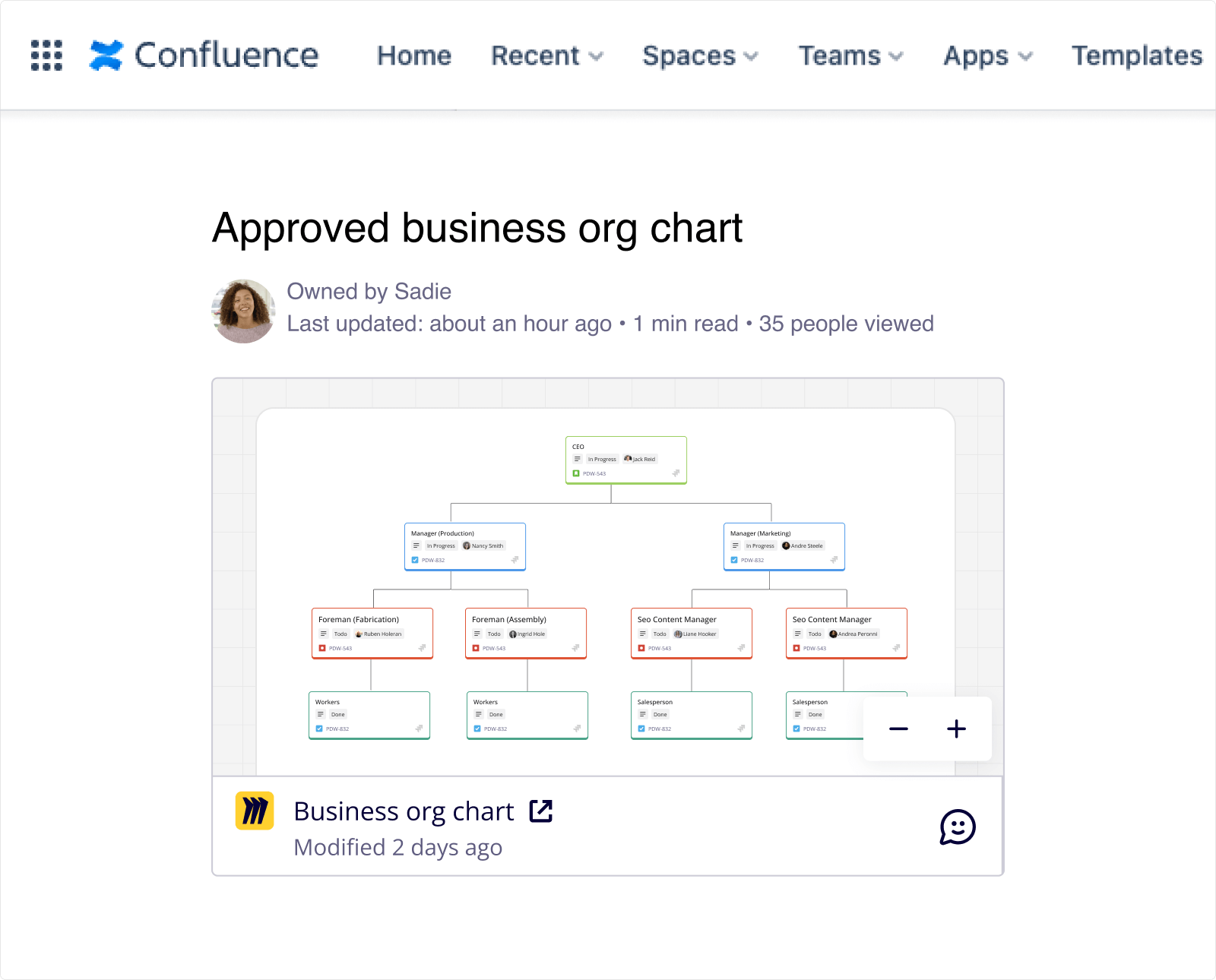Click Sadie's profile avatar

coord(243,311)
